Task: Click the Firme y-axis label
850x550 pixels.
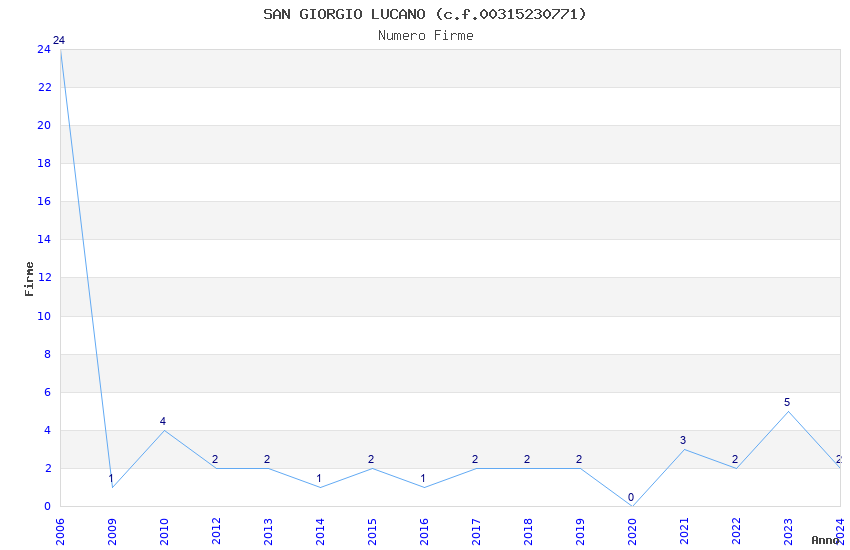Action: click(29, 279)
